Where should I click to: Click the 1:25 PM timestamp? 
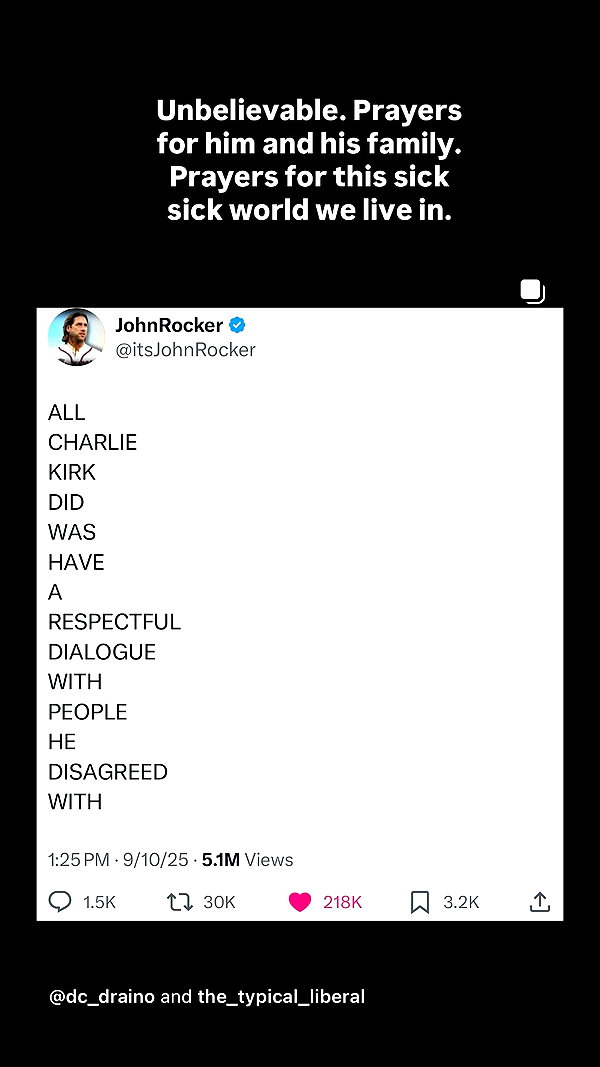tap(78, 859)
